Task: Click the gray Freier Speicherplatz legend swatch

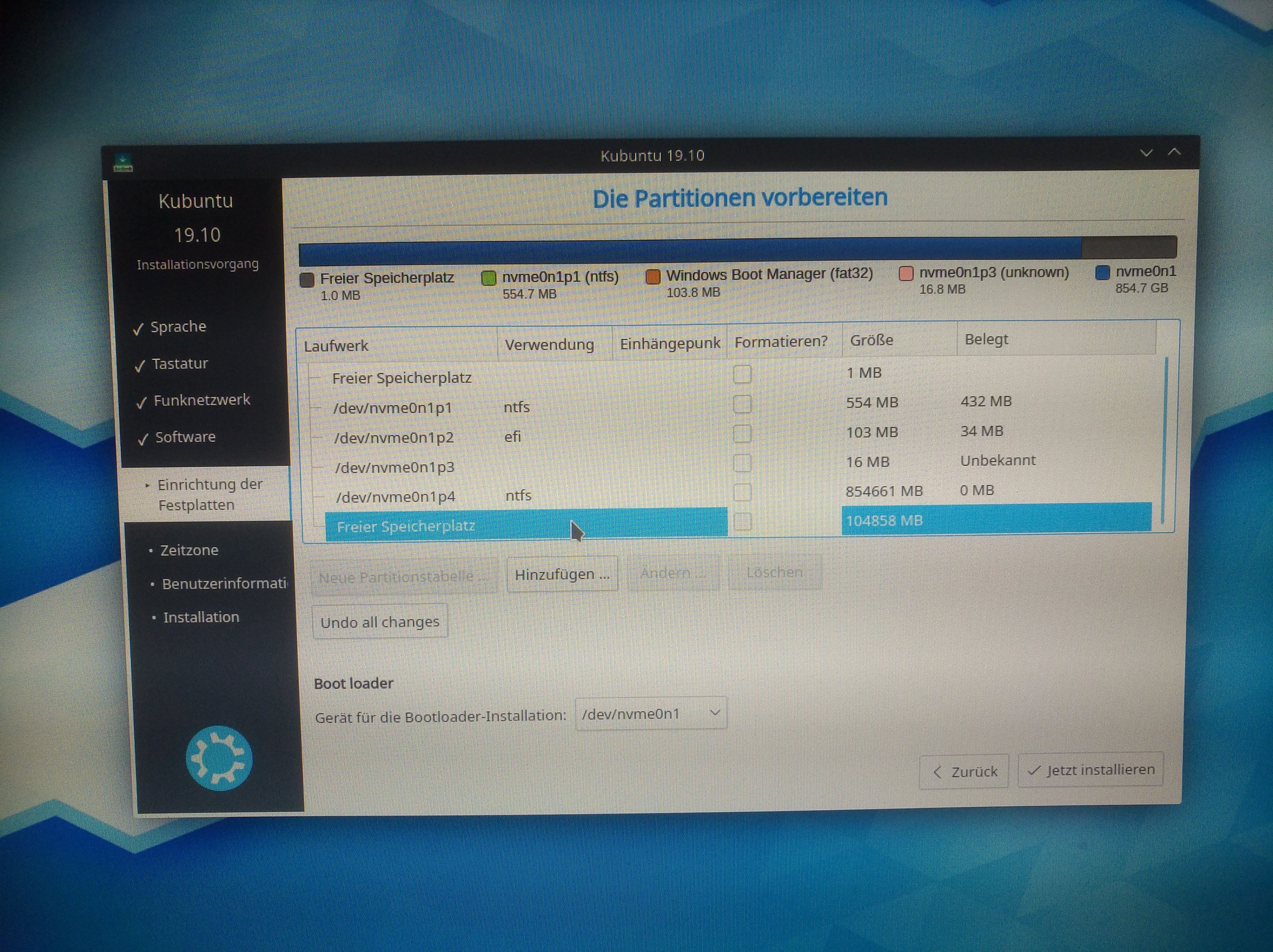Action: click(x=307, y=280)
